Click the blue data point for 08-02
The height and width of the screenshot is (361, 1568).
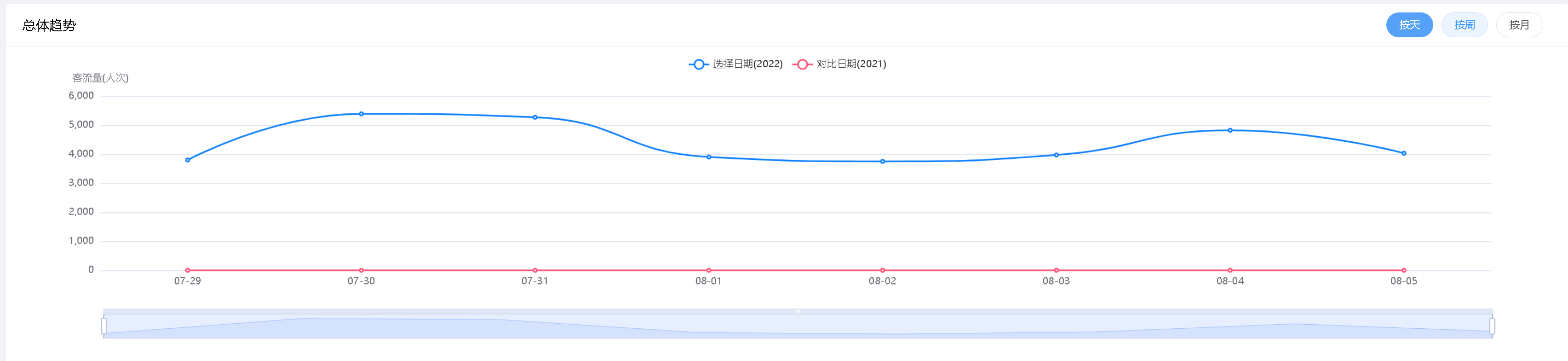(882, 162)
